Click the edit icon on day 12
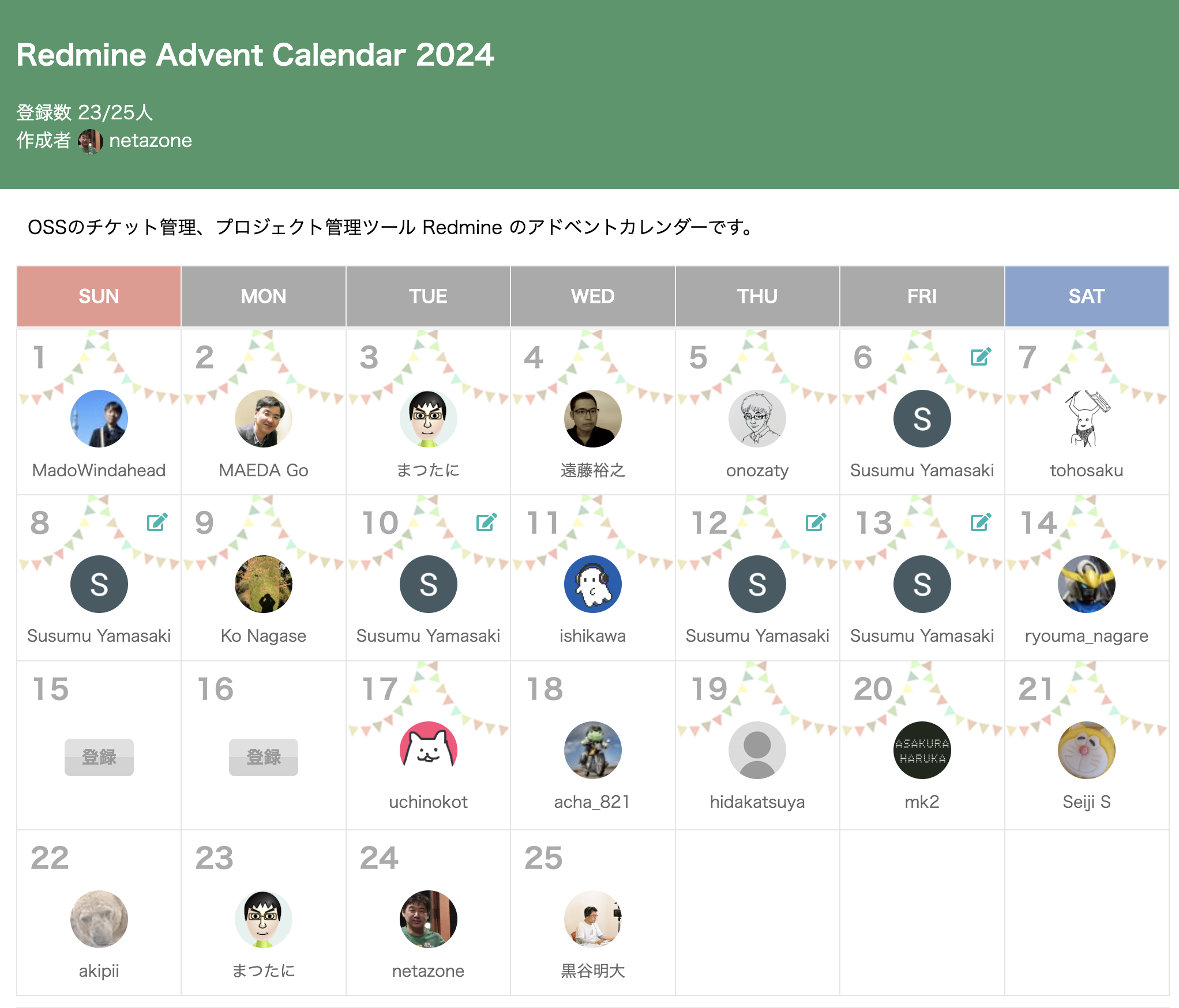The height and width of the screenshot is (1008, 1179). point(816,522)
